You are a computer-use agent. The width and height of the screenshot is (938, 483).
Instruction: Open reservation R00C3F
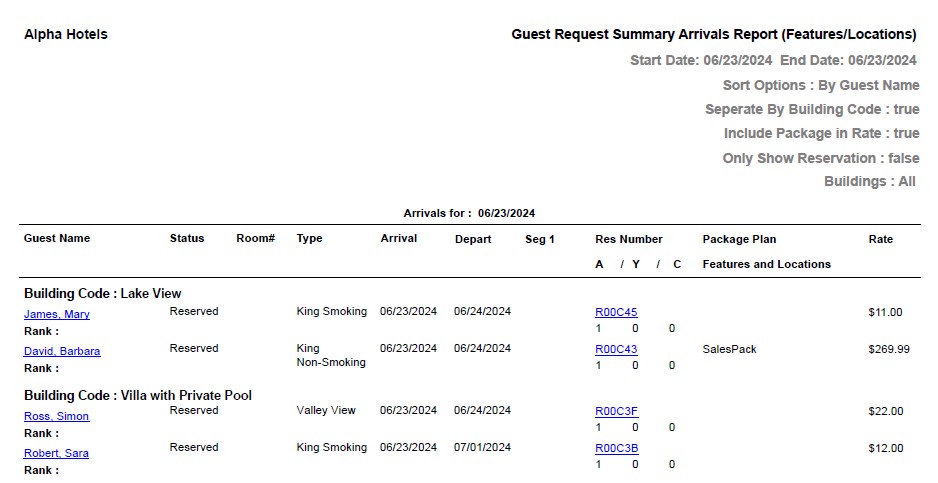pos(616,411)
